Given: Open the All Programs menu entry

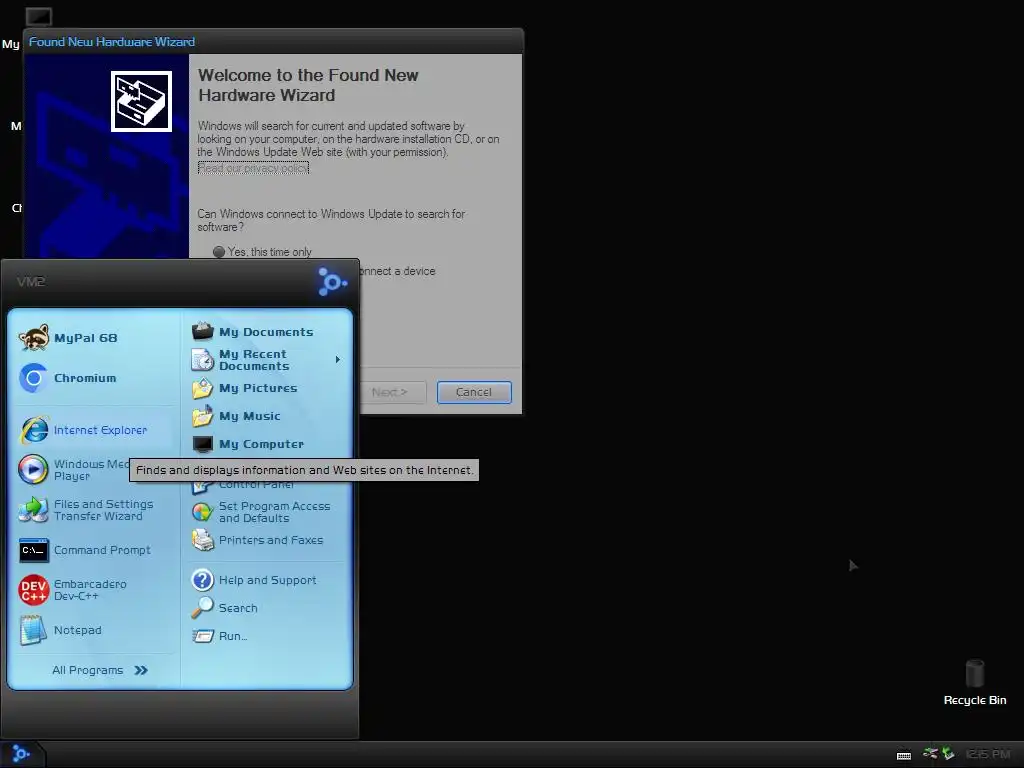Looking at the screenshot, I should 99,670.
